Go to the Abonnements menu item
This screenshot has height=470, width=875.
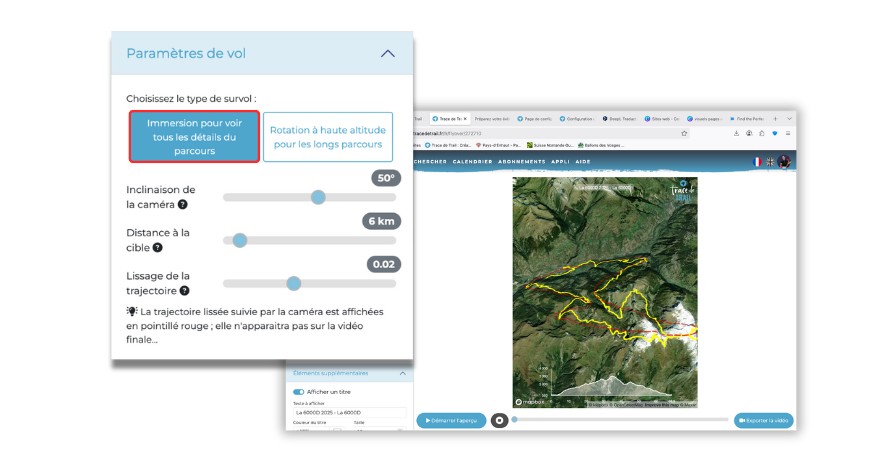pos(521,162)
